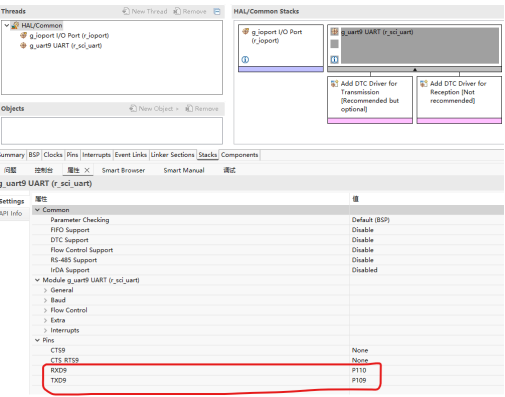505x397 pixels.
Task: Click the Remove button in Threads header
Action: point(190,11)
